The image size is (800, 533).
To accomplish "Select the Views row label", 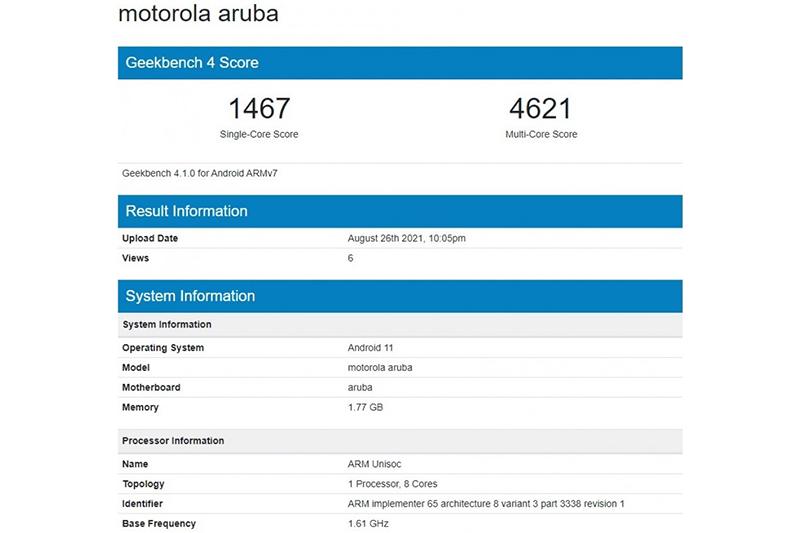I will tap(135, 258).
